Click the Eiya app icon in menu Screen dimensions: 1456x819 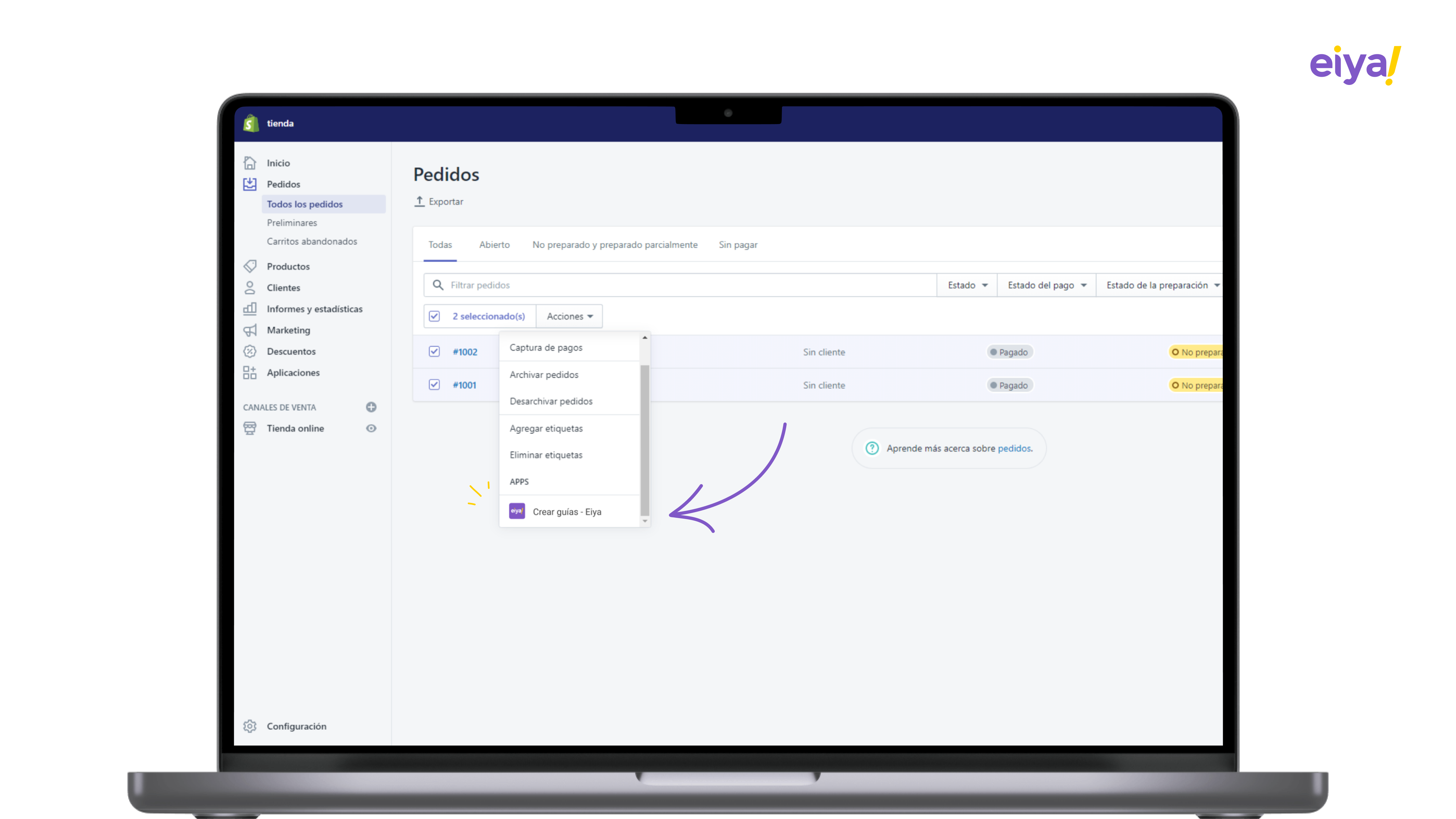pos(517,511)
